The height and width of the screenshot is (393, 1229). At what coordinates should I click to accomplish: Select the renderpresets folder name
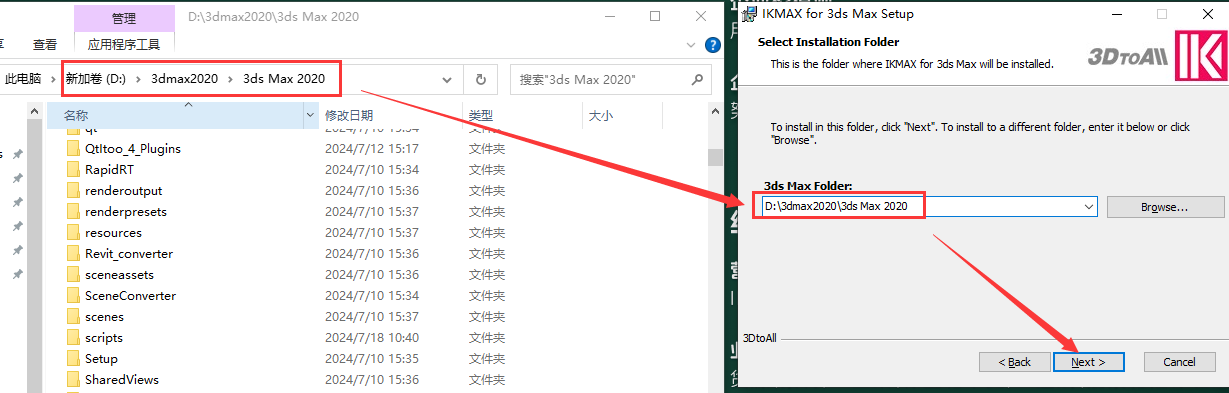click(x=126, y=211)
